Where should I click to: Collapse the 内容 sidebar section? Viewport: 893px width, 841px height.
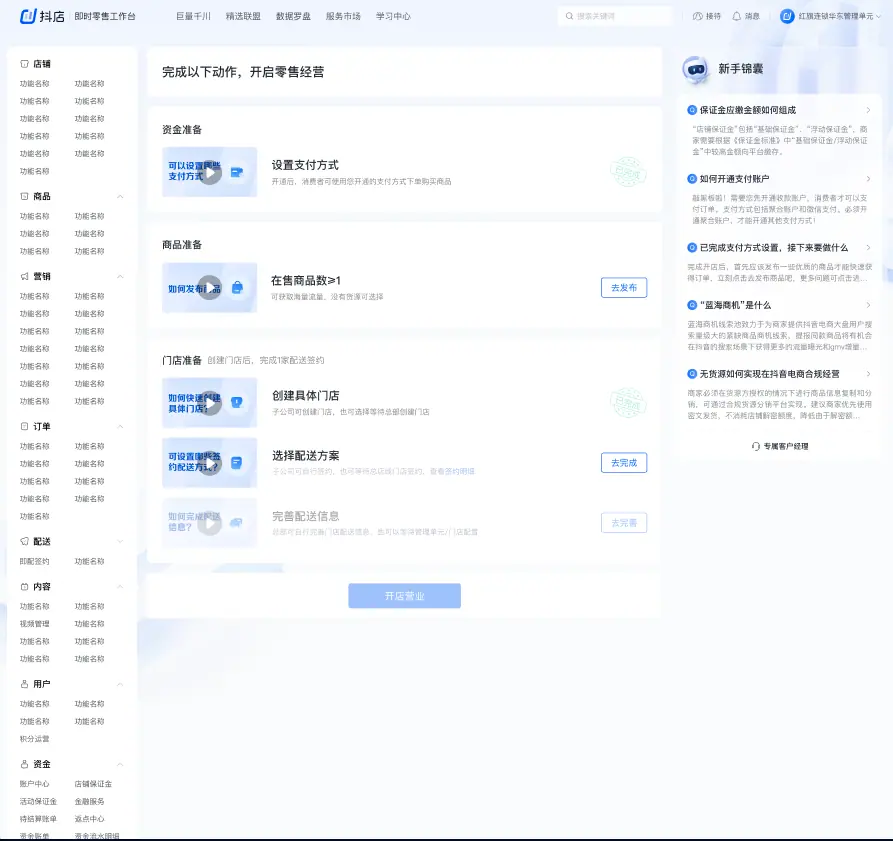click(120, 586)
